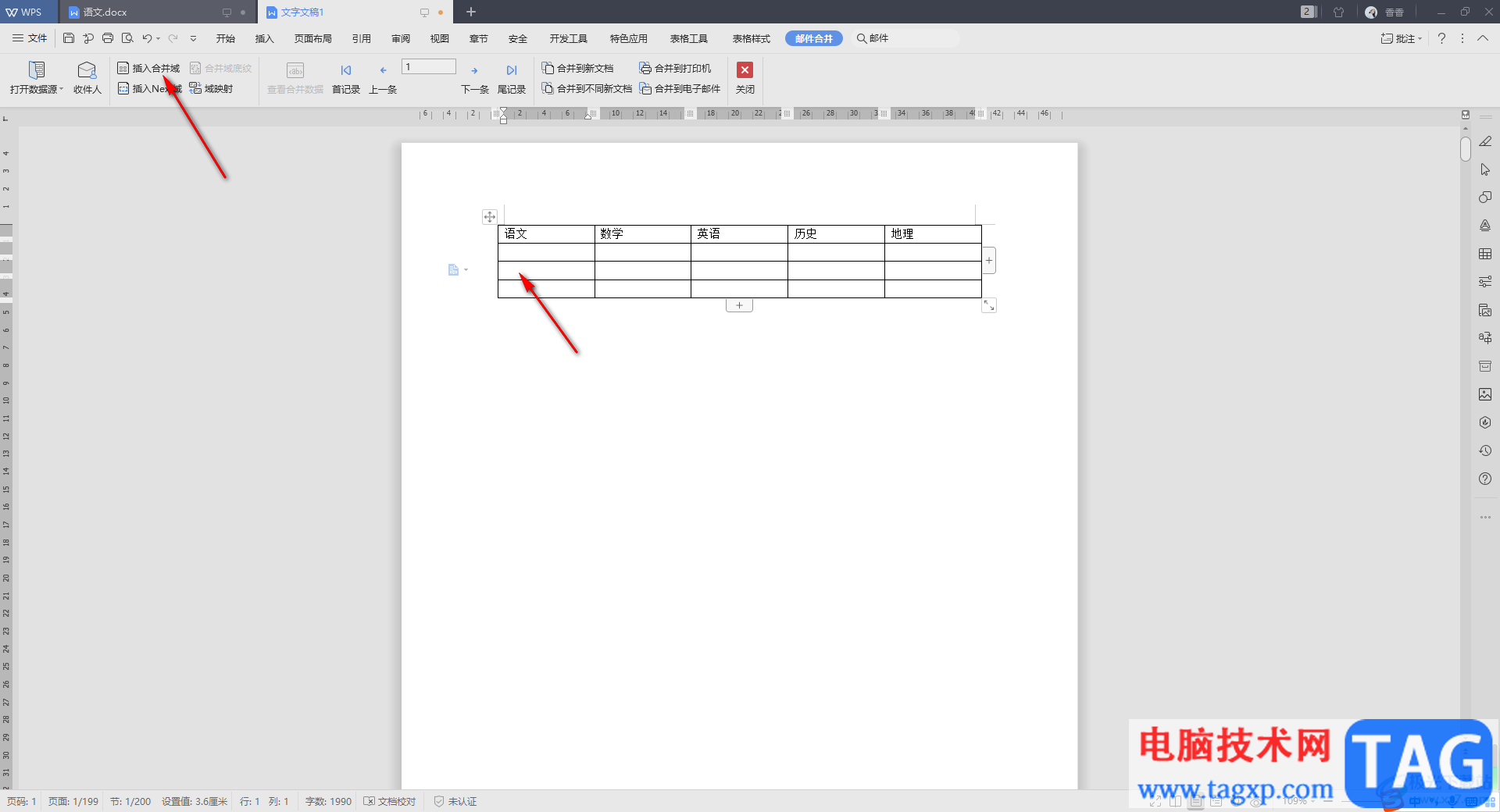Click the 语文 header cell
Viewport: 1500px width, 812px height.
[546, 233]
